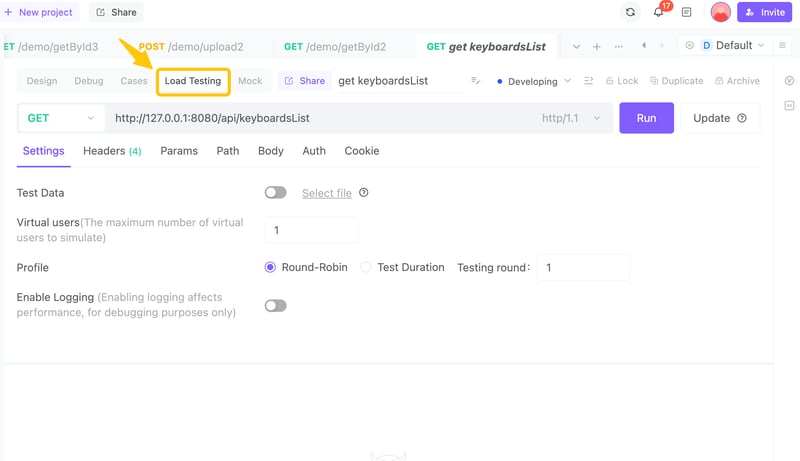Enable the Test Data toggle
This screenshot has width=800, height=461.
click(x=275, y=193)
